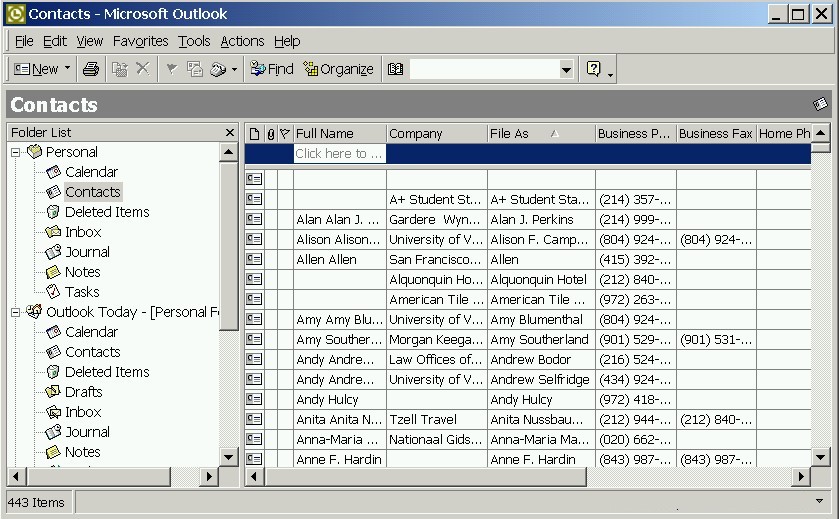Open Journal folder under Personal
Viewport: 839px width, 519px height.
87,251
